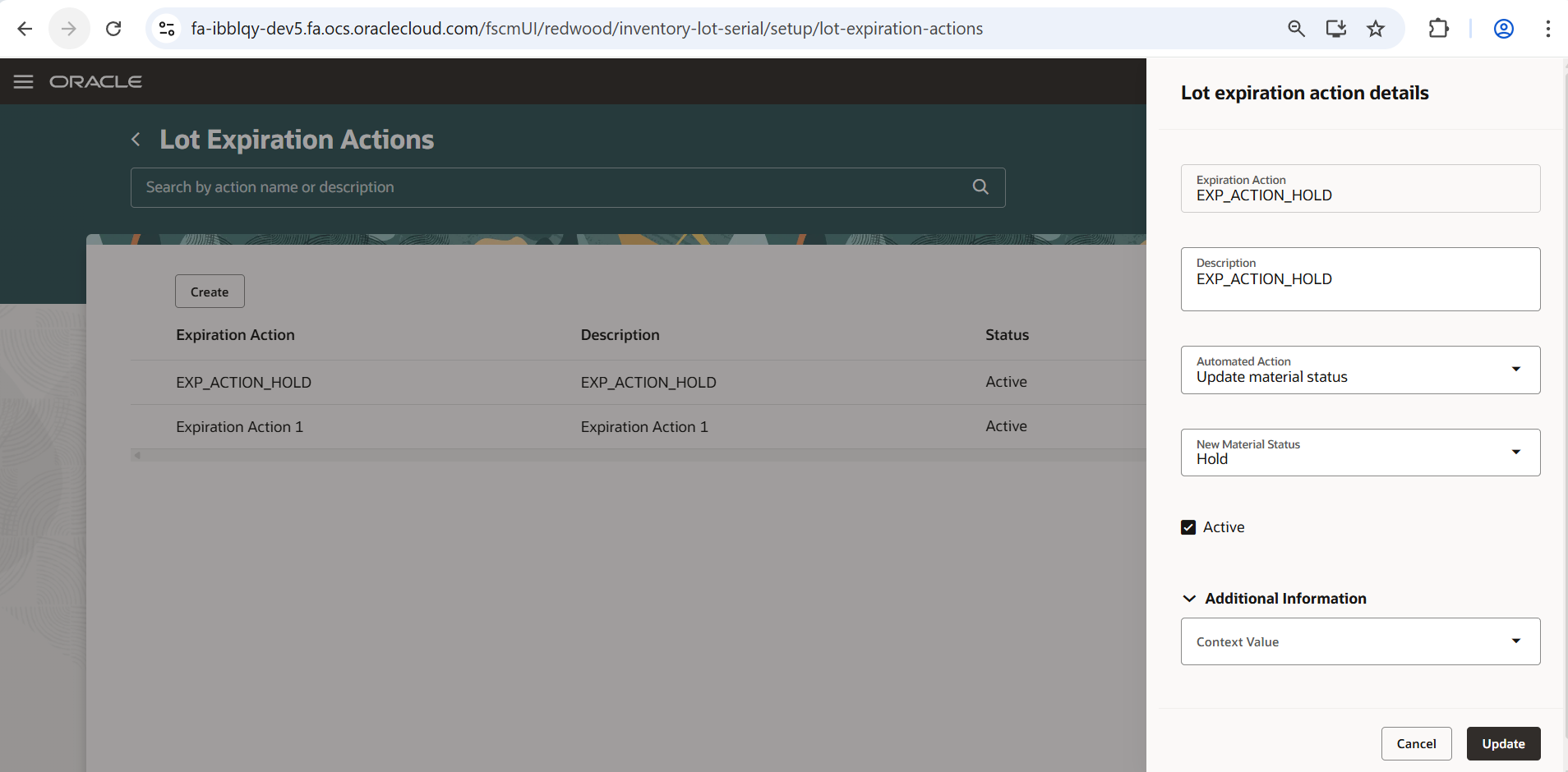Reload the page with browser refresh icon

[x=113, y=29]
